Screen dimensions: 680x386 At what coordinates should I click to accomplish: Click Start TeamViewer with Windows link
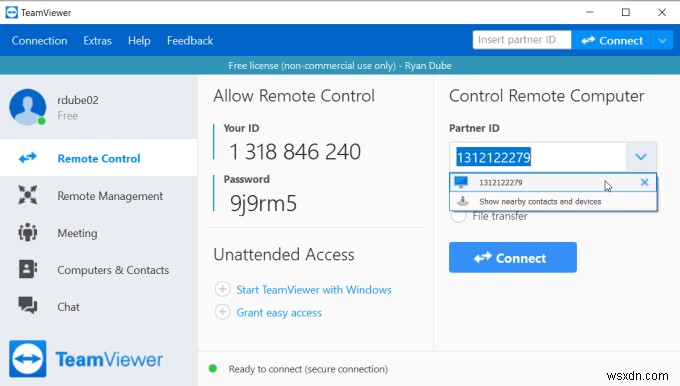point(314,290)
